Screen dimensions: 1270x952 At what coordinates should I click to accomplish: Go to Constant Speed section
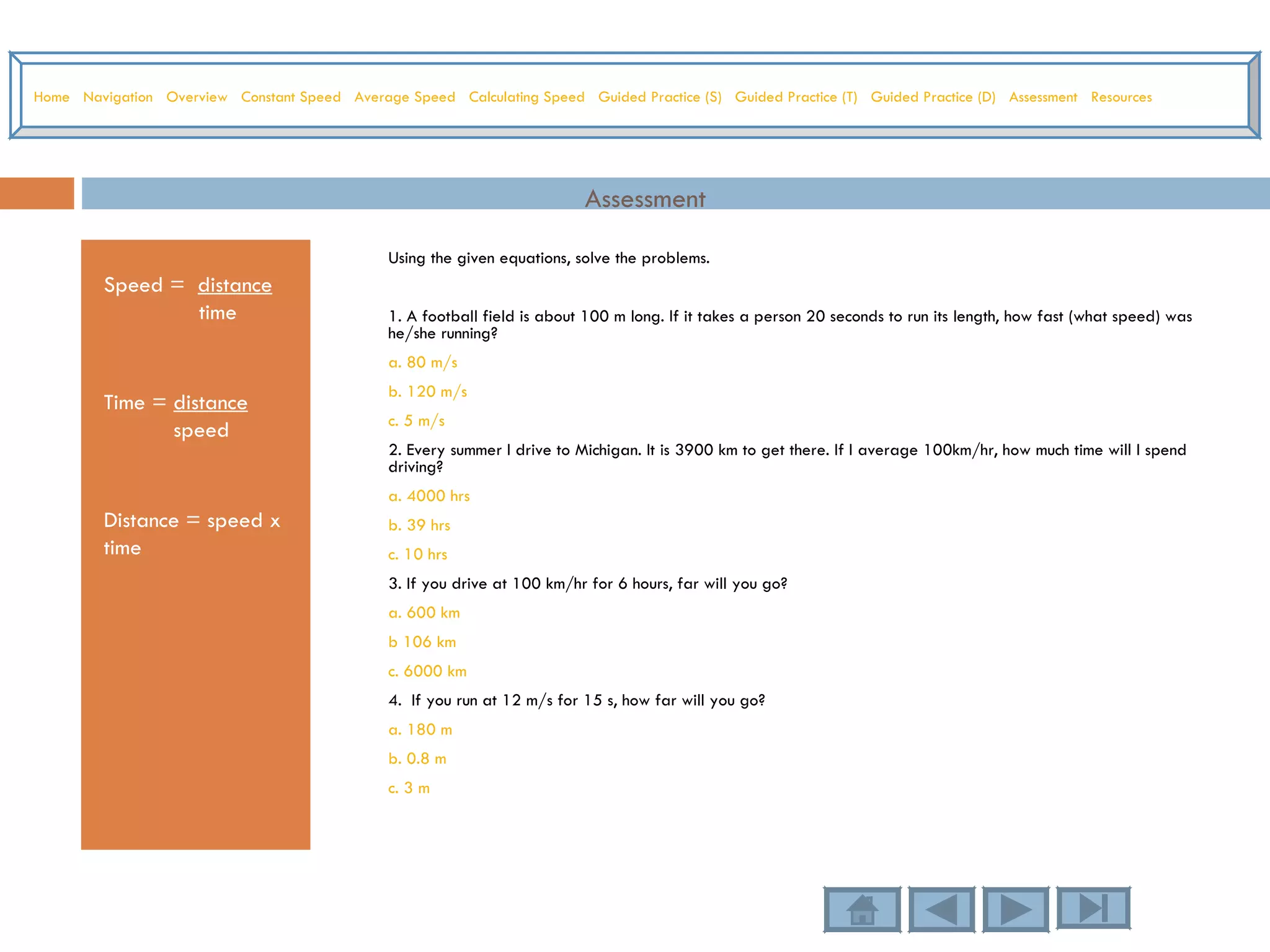tap(291, 97)
